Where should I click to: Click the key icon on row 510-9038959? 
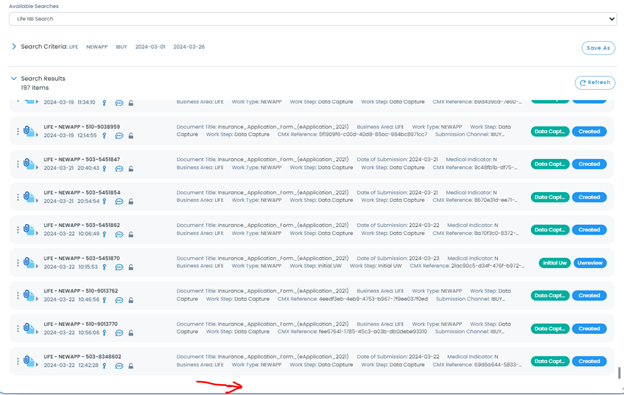pos(104,136)
